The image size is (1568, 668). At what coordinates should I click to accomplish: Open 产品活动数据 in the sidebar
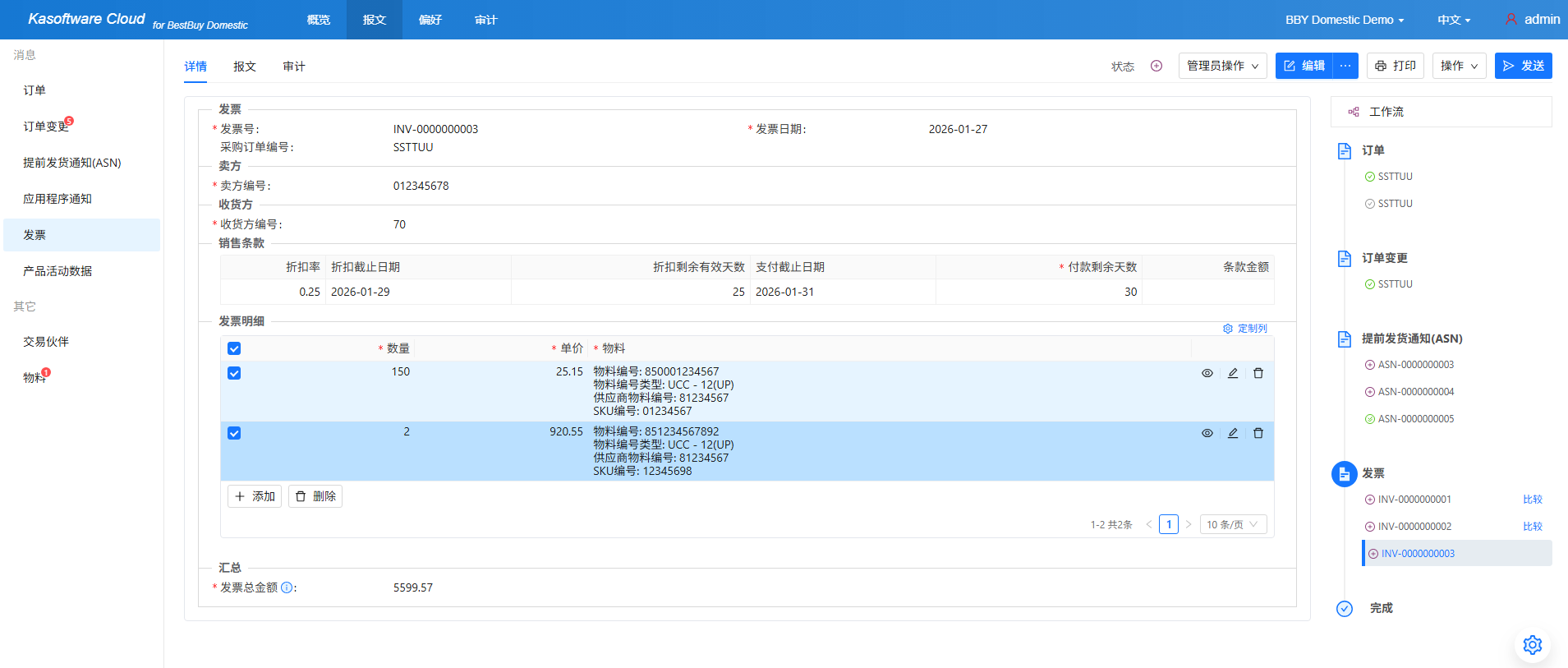click(x=81, y=271)
